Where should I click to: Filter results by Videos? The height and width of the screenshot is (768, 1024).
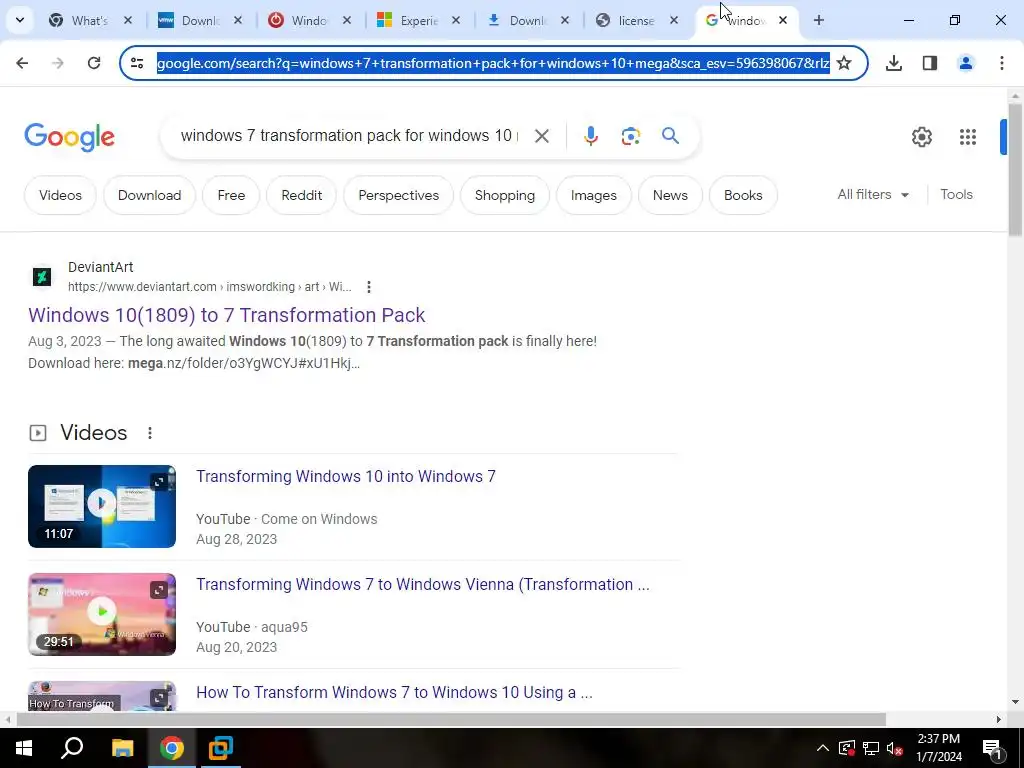tap(60, 195)
